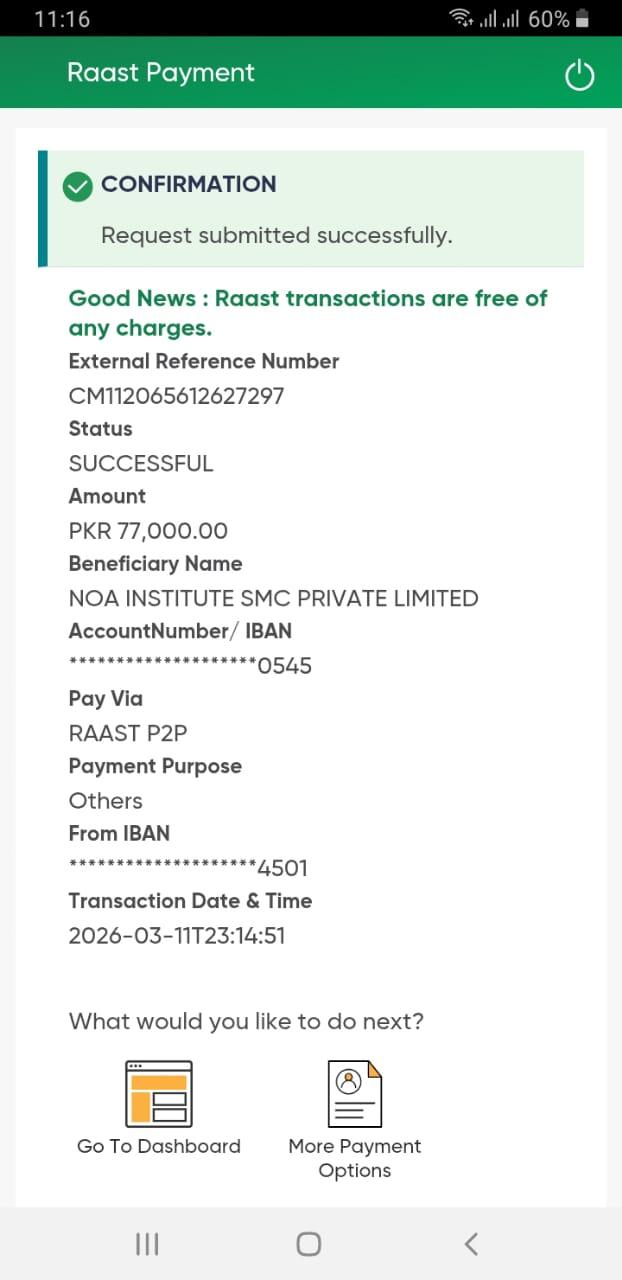The image size is (622, 1280).
Task: Tap the Wi-Fi signal icon
Action: [461, 17]
